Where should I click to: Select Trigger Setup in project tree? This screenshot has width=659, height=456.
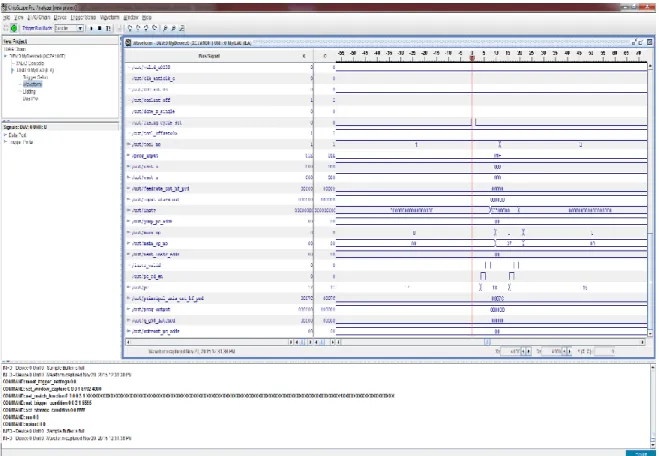(x=35, y=77)
